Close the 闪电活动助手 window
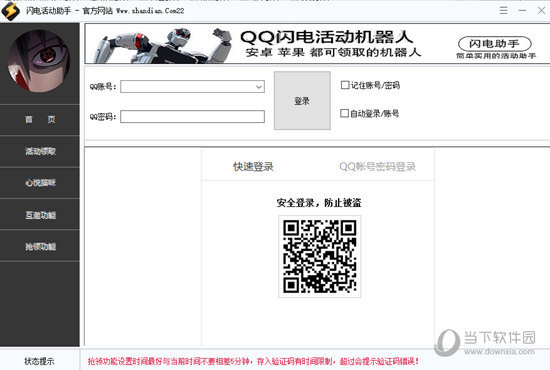 pyautogui.click(x=541, y=11)
